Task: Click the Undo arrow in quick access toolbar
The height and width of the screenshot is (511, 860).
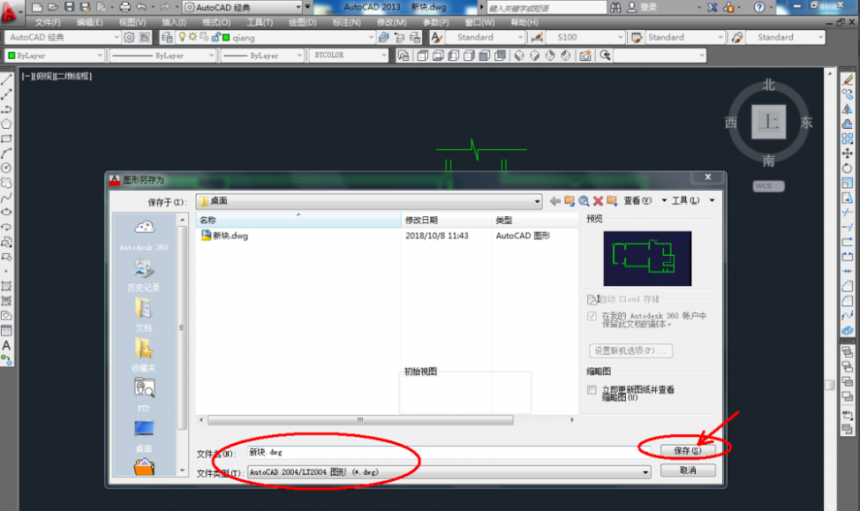Action: 142,7
